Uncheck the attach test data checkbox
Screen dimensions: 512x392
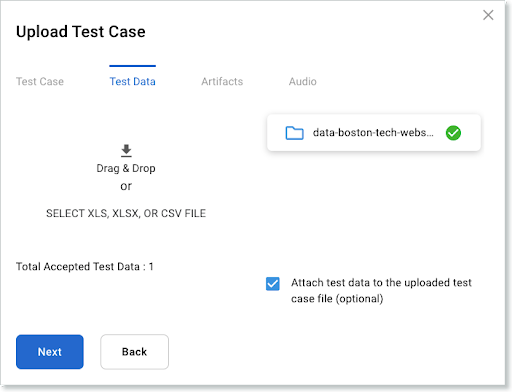[273, 284]
